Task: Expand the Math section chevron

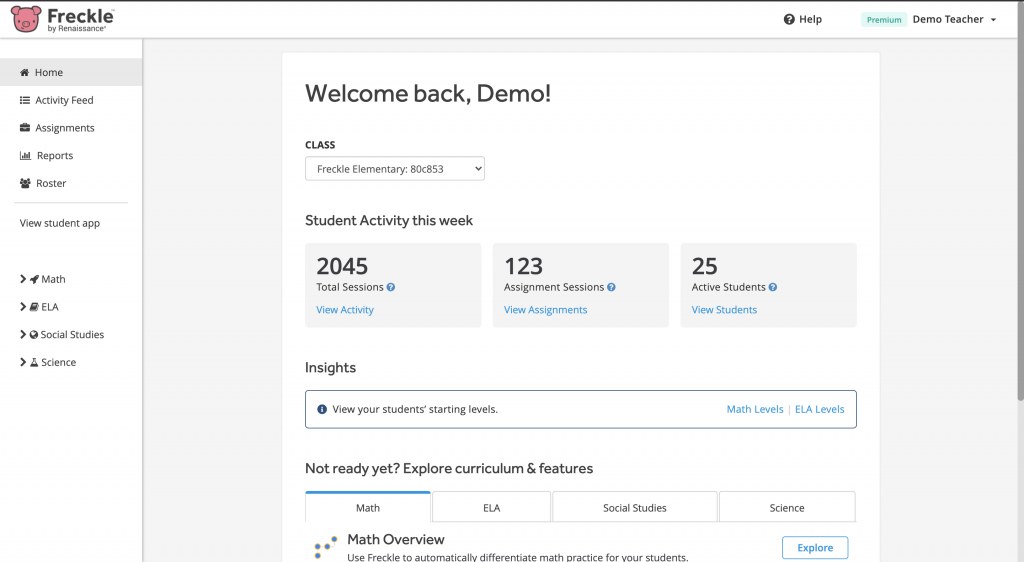Action: tap(23, 279)
